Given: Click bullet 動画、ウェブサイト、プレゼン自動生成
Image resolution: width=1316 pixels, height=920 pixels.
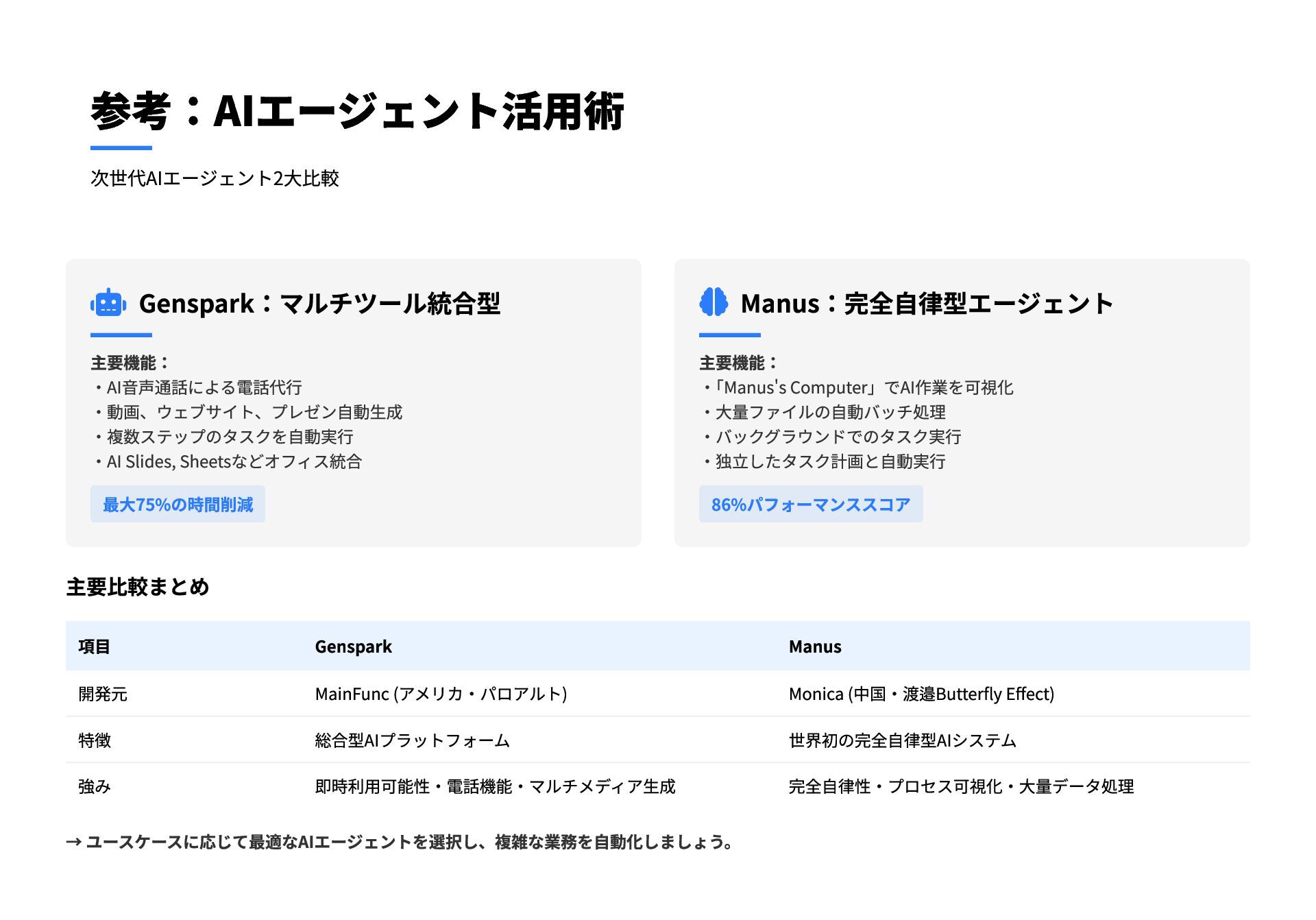Looking at the screenshot, I should point(247,412).
